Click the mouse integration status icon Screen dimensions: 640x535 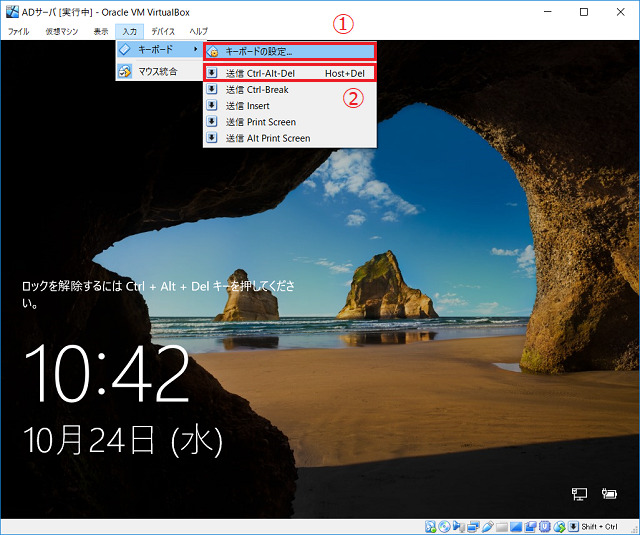pos(560,527)
